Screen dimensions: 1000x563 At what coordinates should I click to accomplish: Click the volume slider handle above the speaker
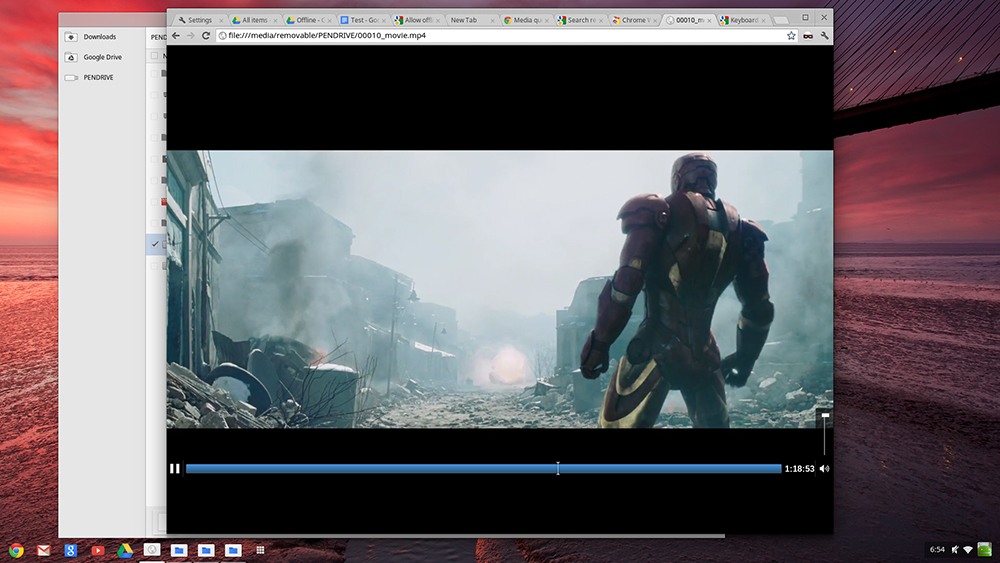point(825,415)
